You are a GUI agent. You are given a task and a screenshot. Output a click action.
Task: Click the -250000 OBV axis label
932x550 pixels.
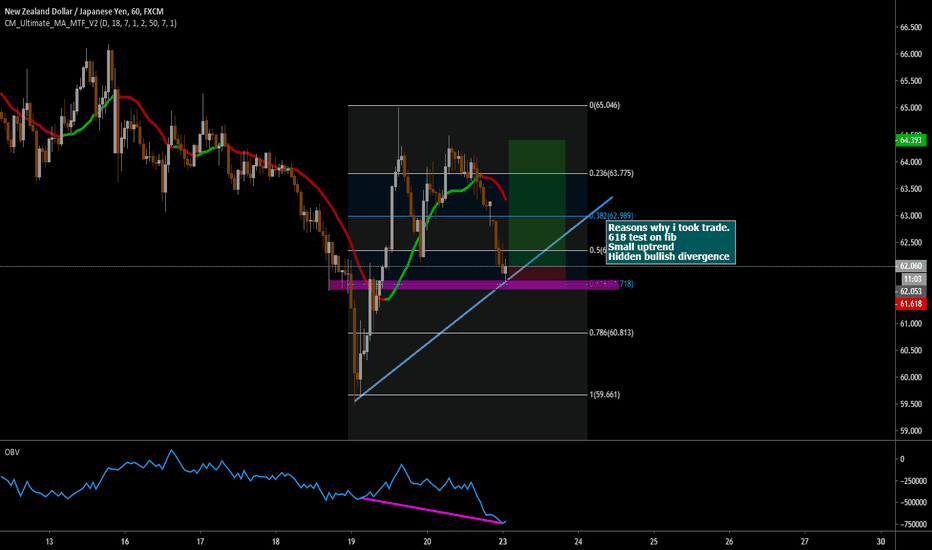(x=912, y=481)
